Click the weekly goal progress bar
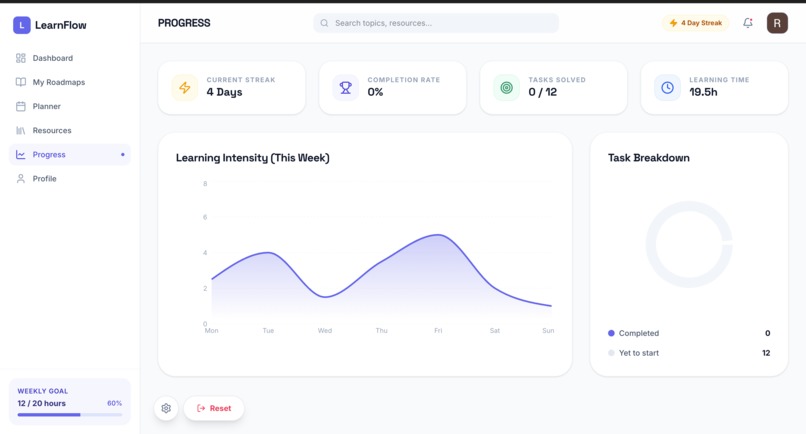 pos(70,414)
